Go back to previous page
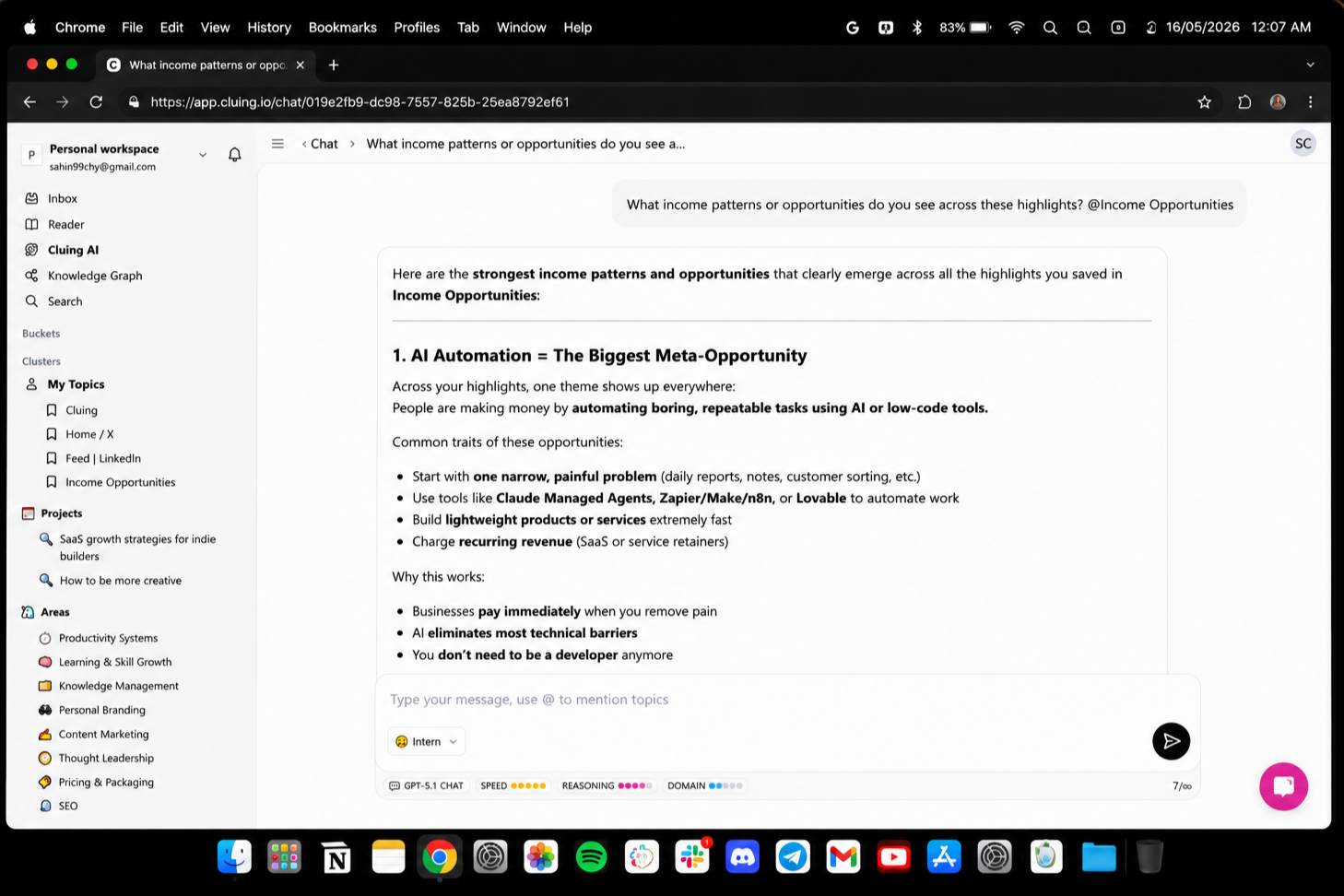1344x896 pixels. coord(29,102)
